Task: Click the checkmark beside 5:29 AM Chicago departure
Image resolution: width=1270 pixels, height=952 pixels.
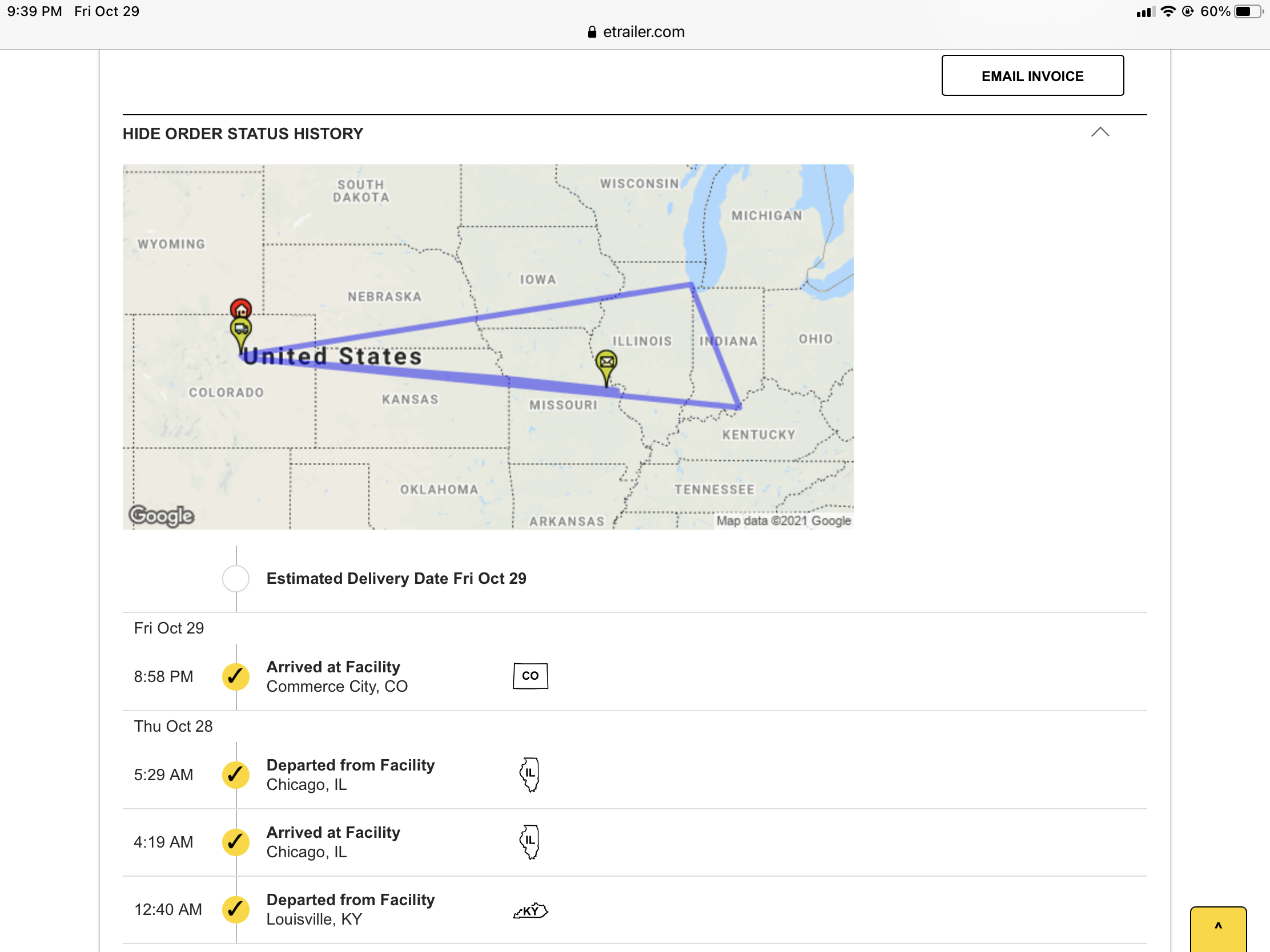Action: (x=235, y=774)
